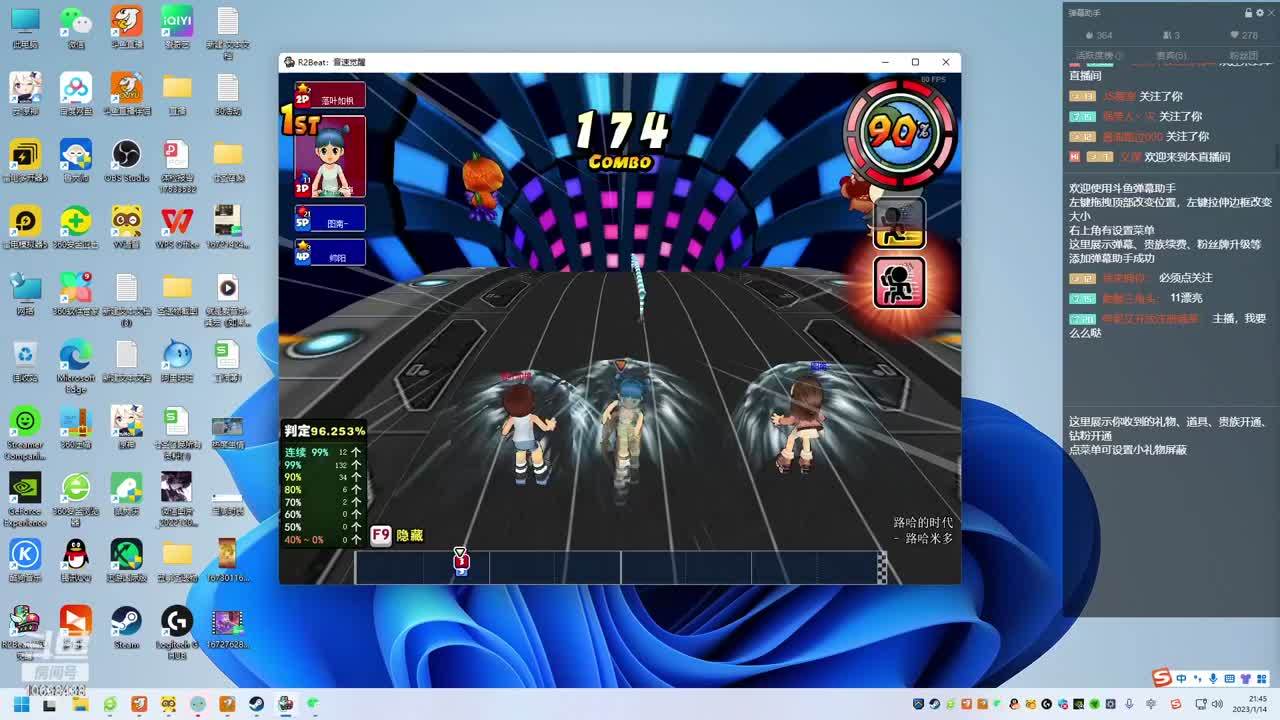Select the first tab in danmu assistant
1280x720 pixels.
coord(1098,56)
